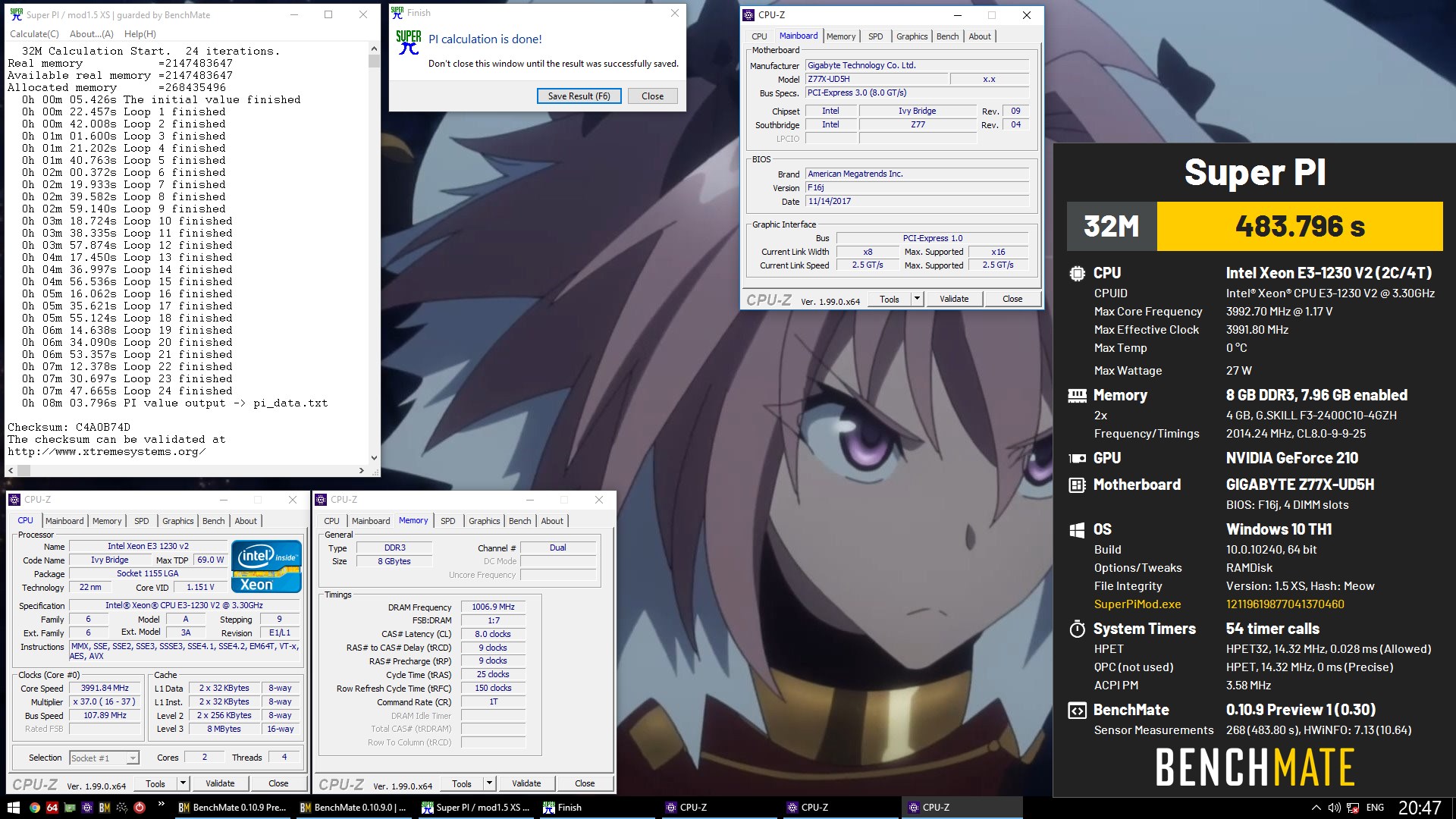Open the Calculate(C) menu in Super PI
The height and width of the screenshot is (819, 1456).
point(34,34)
